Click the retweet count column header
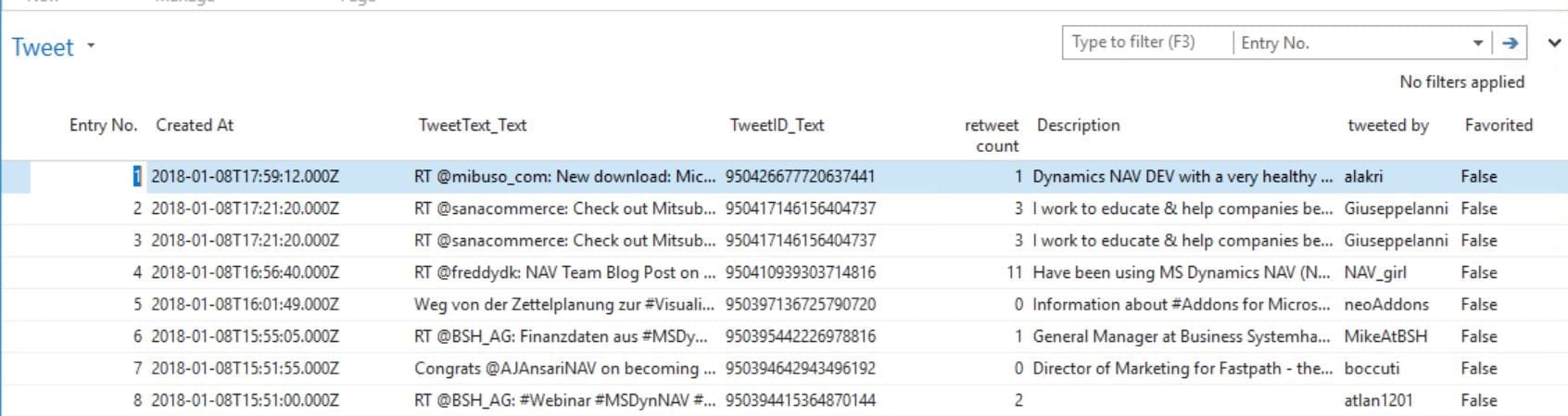Screen dimensions: 1568x416 [992, 135]
